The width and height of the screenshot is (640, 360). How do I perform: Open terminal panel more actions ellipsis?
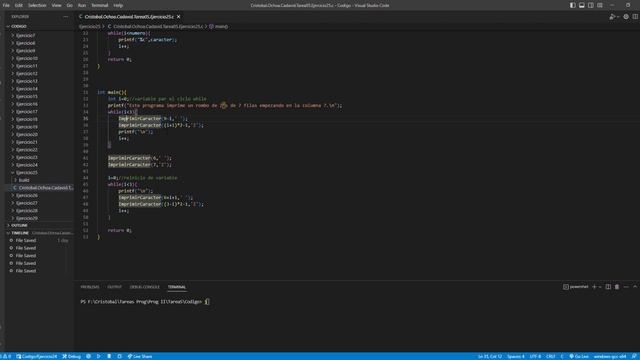tap(626, 287)
